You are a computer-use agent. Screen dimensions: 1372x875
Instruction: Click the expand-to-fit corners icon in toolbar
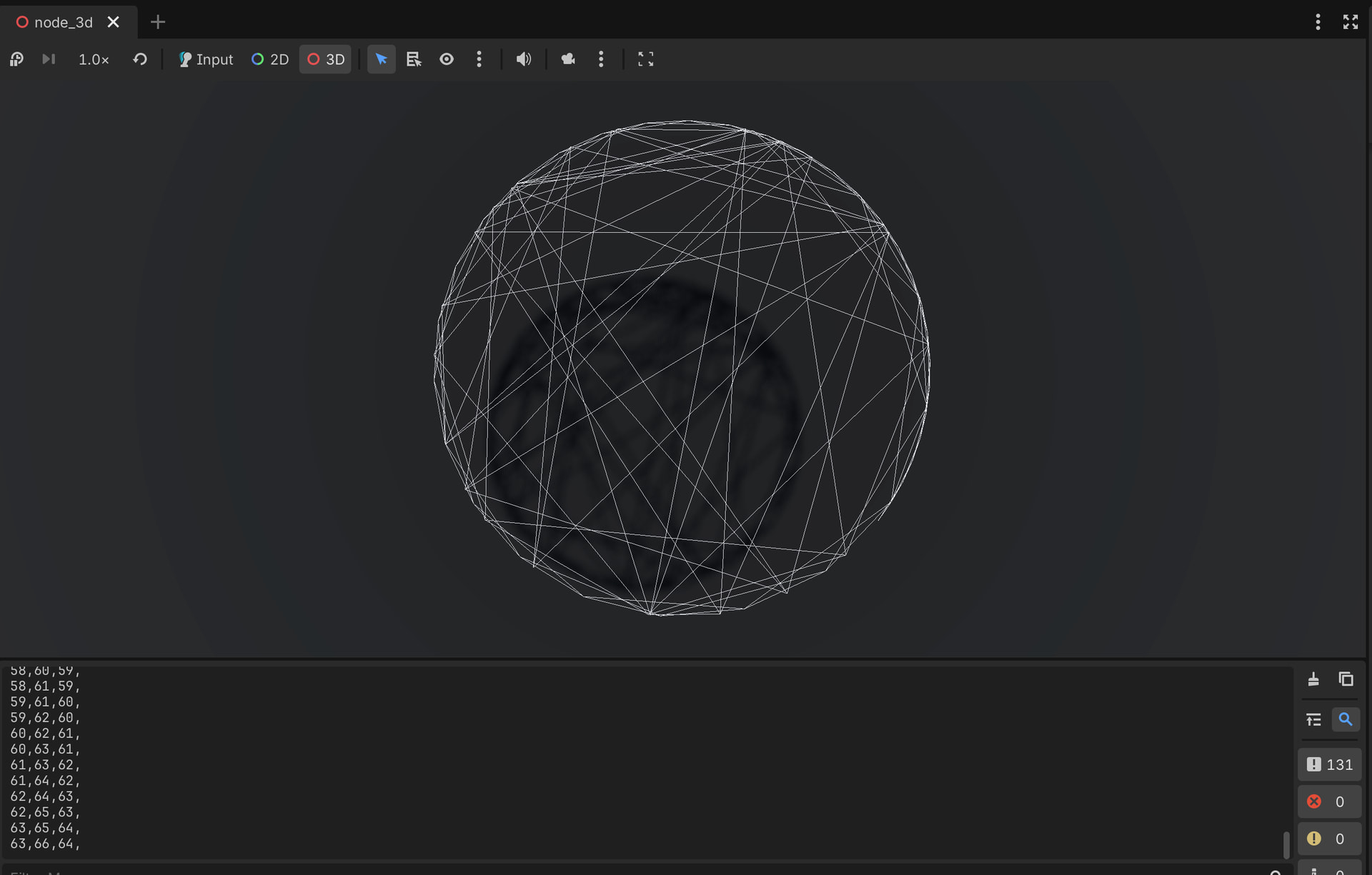tap(645, 59)
